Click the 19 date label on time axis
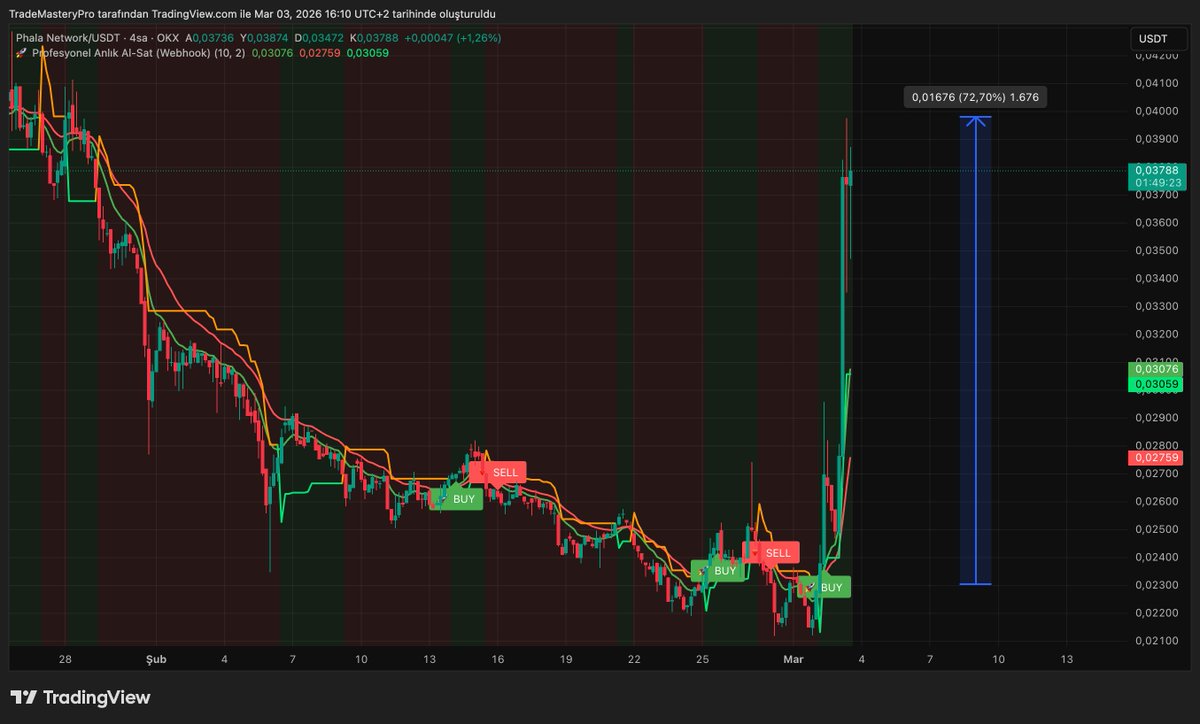 pyautogui.click(x=566, y=659)
